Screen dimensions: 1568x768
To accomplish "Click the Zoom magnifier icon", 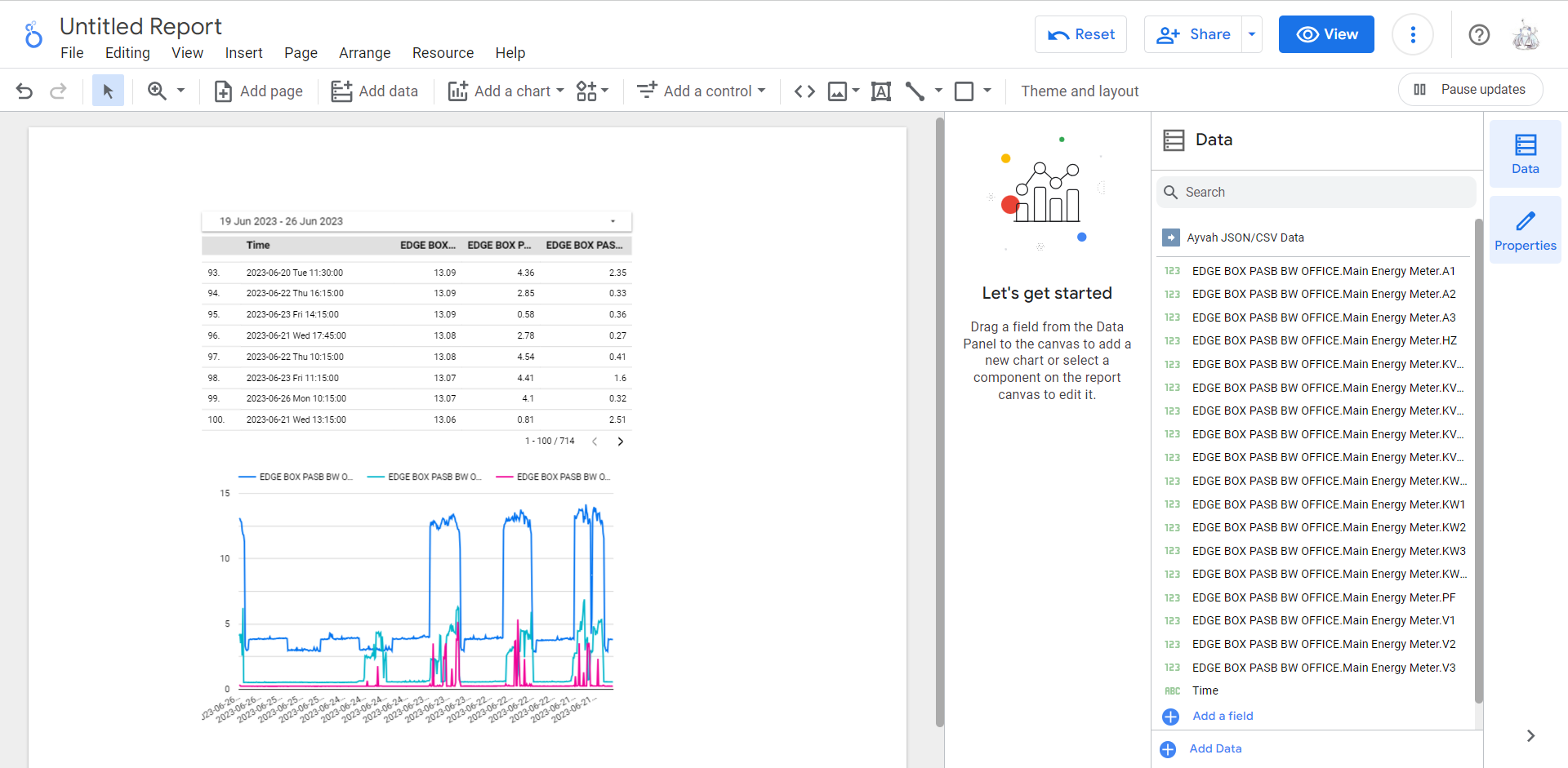I will (x=157, y=91).
